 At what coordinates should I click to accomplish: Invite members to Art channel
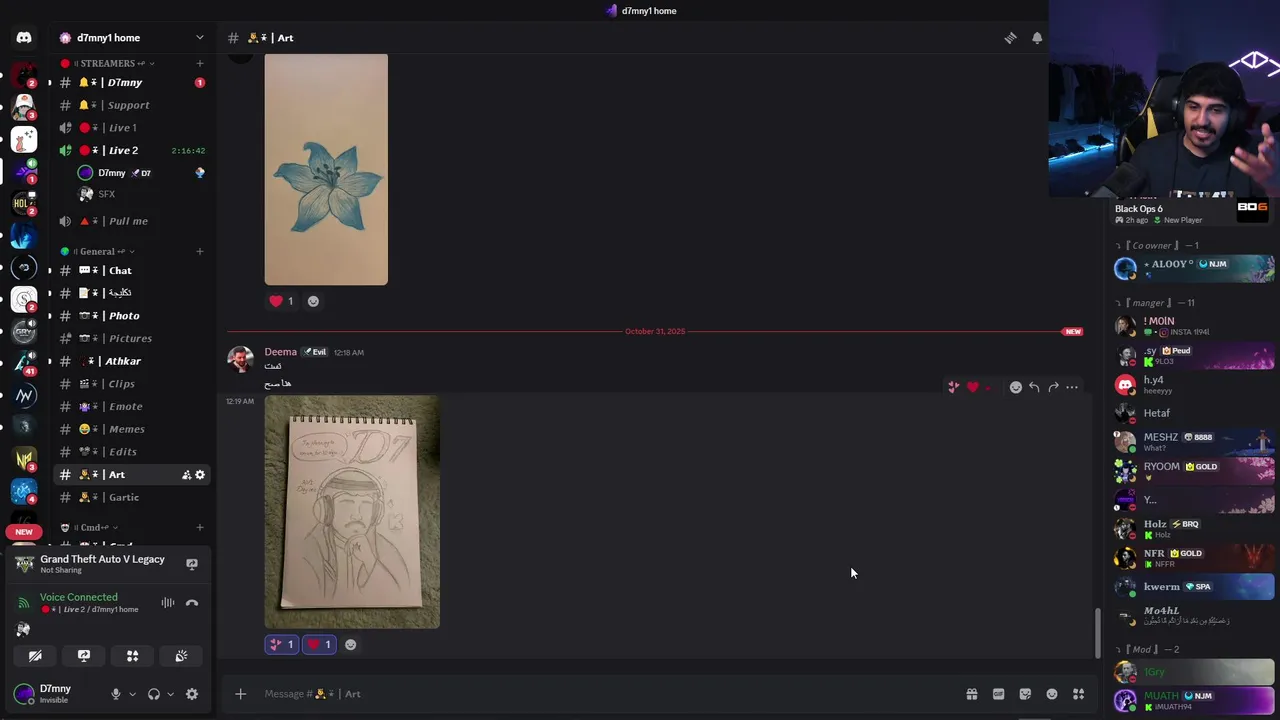186,475
